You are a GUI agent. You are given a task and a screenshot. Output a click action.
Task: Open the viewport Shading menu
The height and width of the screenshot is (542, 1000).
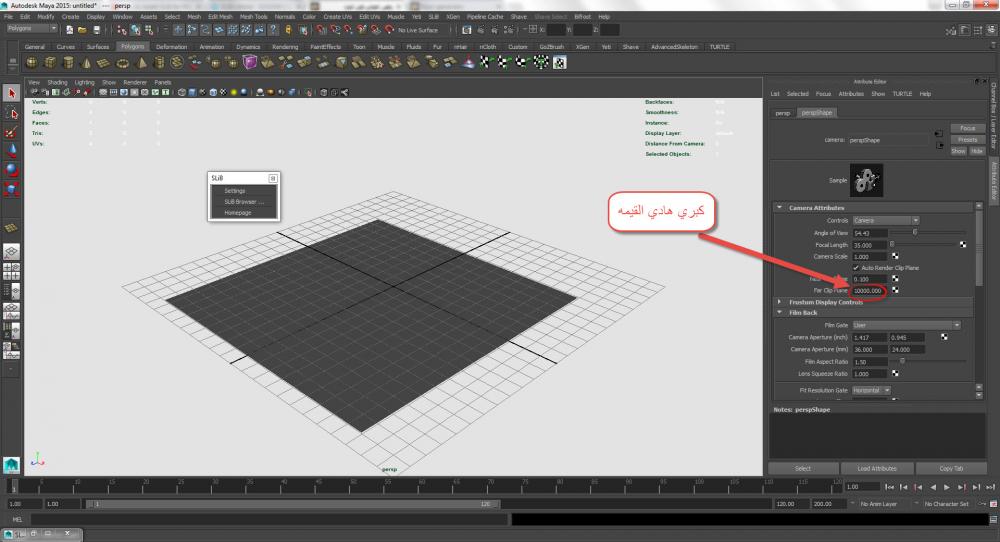click(x=57, y=82)
